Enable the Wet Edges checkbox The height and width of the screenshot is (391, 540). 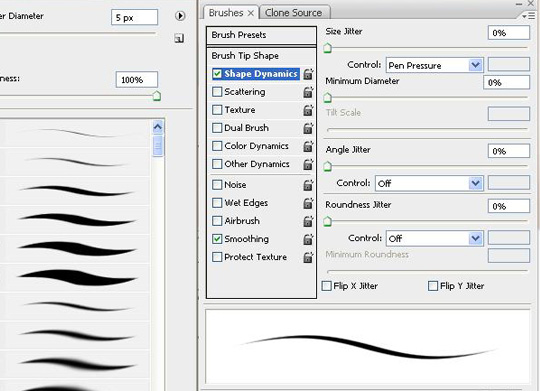217,203
